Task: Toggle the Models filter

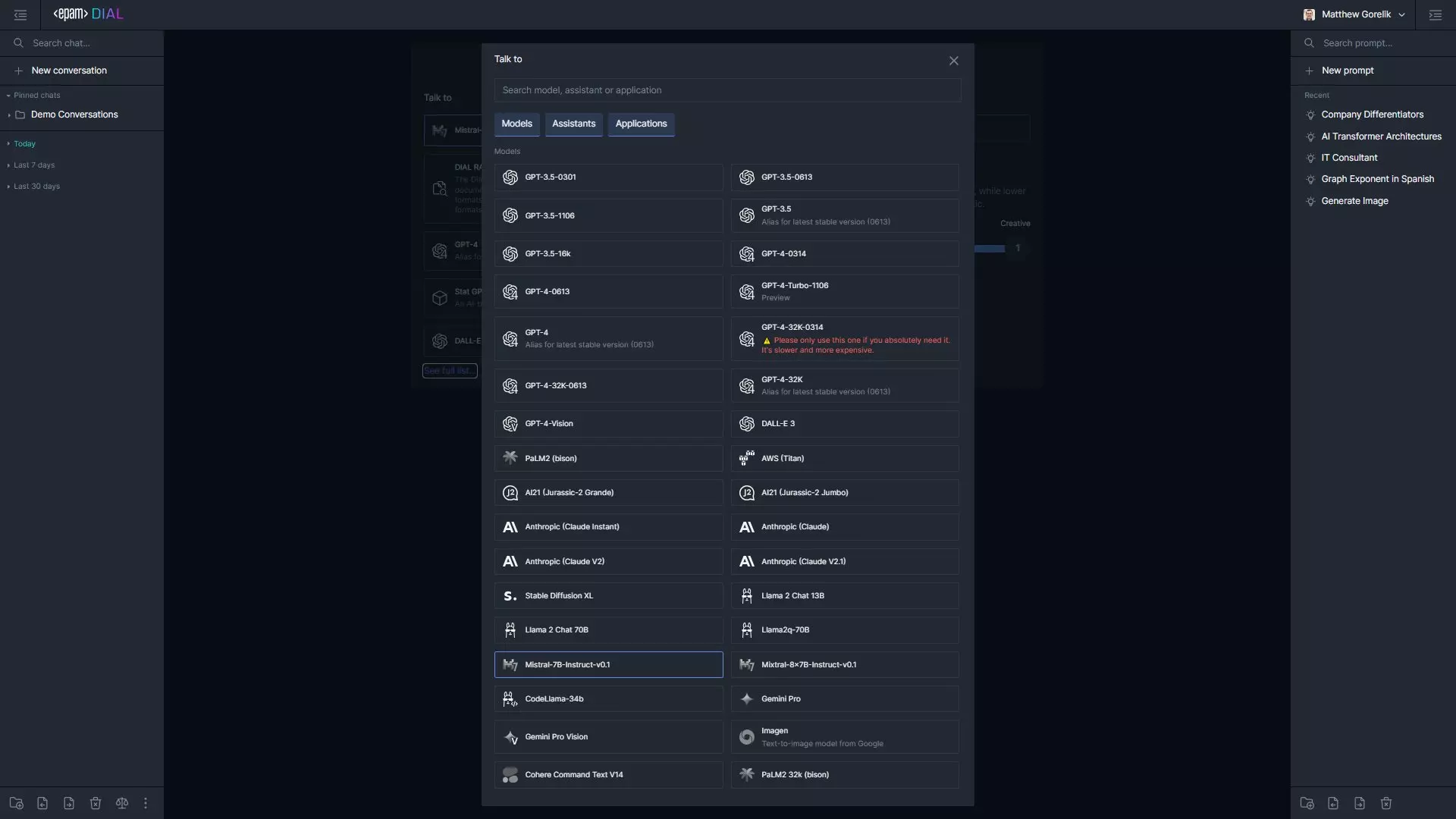Action: (517, 124)
